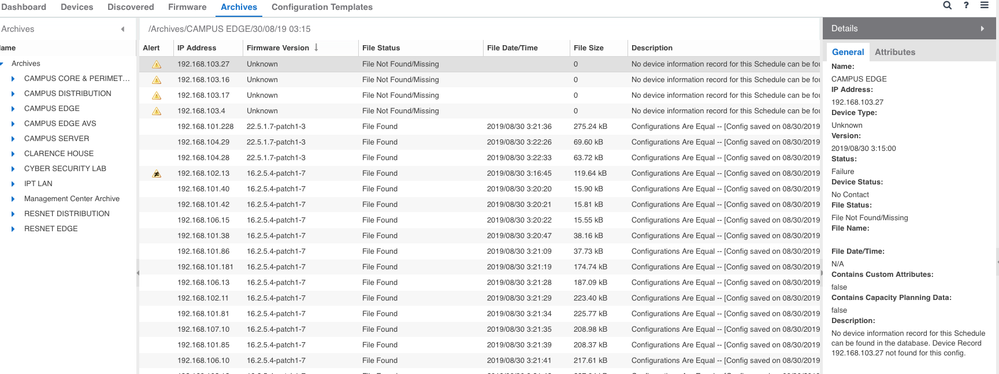Select the CLARENCE HOUSE tree item
This screenshot has width=999, height=374.
[59, 154]
